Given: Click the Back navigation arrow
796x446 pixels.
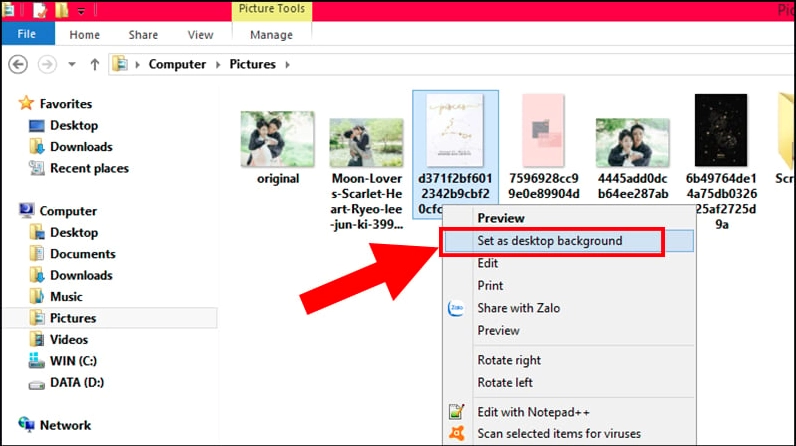Looking at the screenshot, I should tap(17, 64).
